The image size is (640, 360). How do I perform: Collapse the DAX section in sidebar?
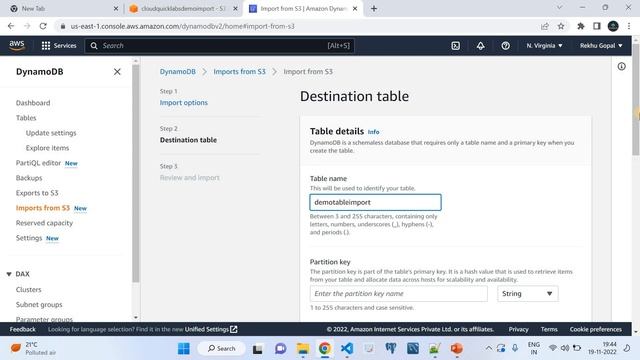[9, 274]
